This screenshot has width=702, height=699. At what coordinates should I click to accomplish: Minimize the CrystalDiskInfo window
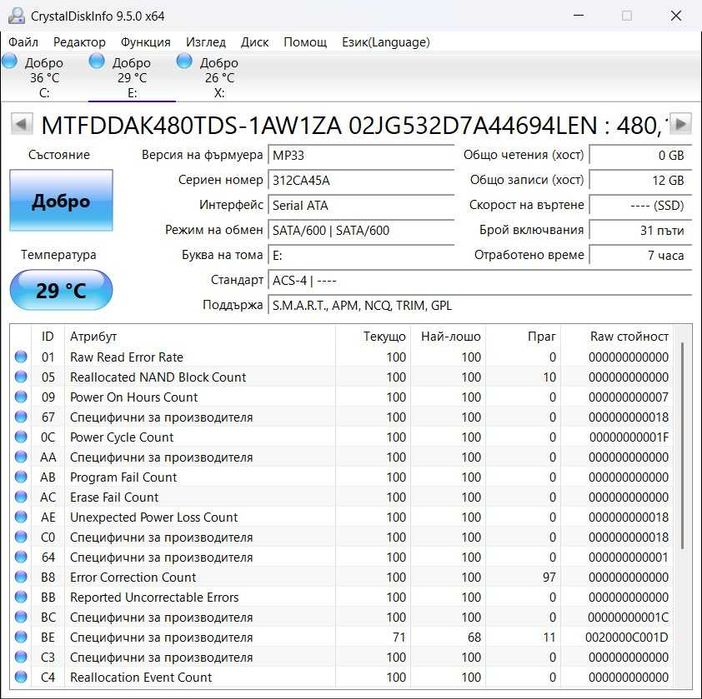(578, 16)
